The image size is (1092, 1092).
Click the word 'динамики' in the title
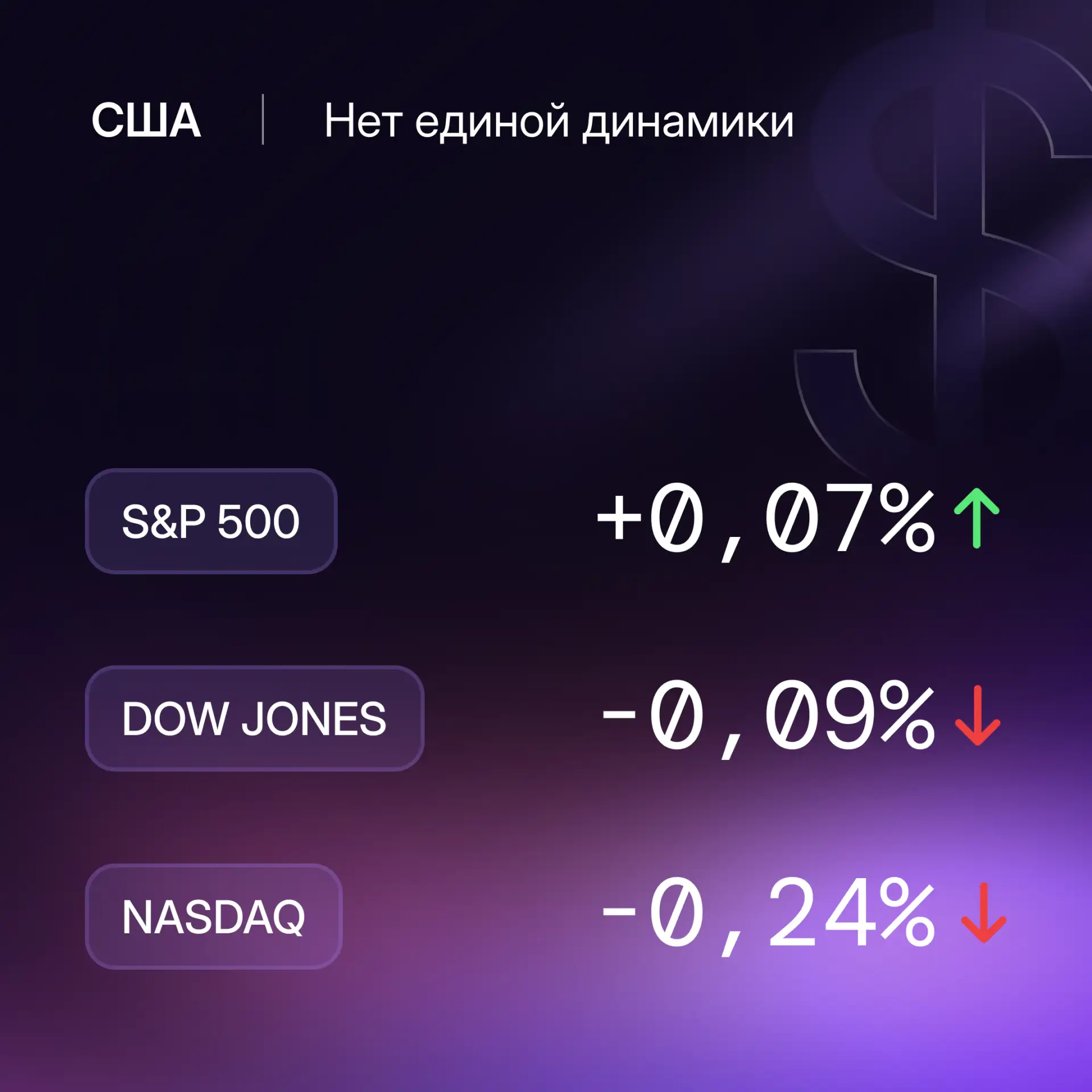pyautogui.click(x=688, y=123)
